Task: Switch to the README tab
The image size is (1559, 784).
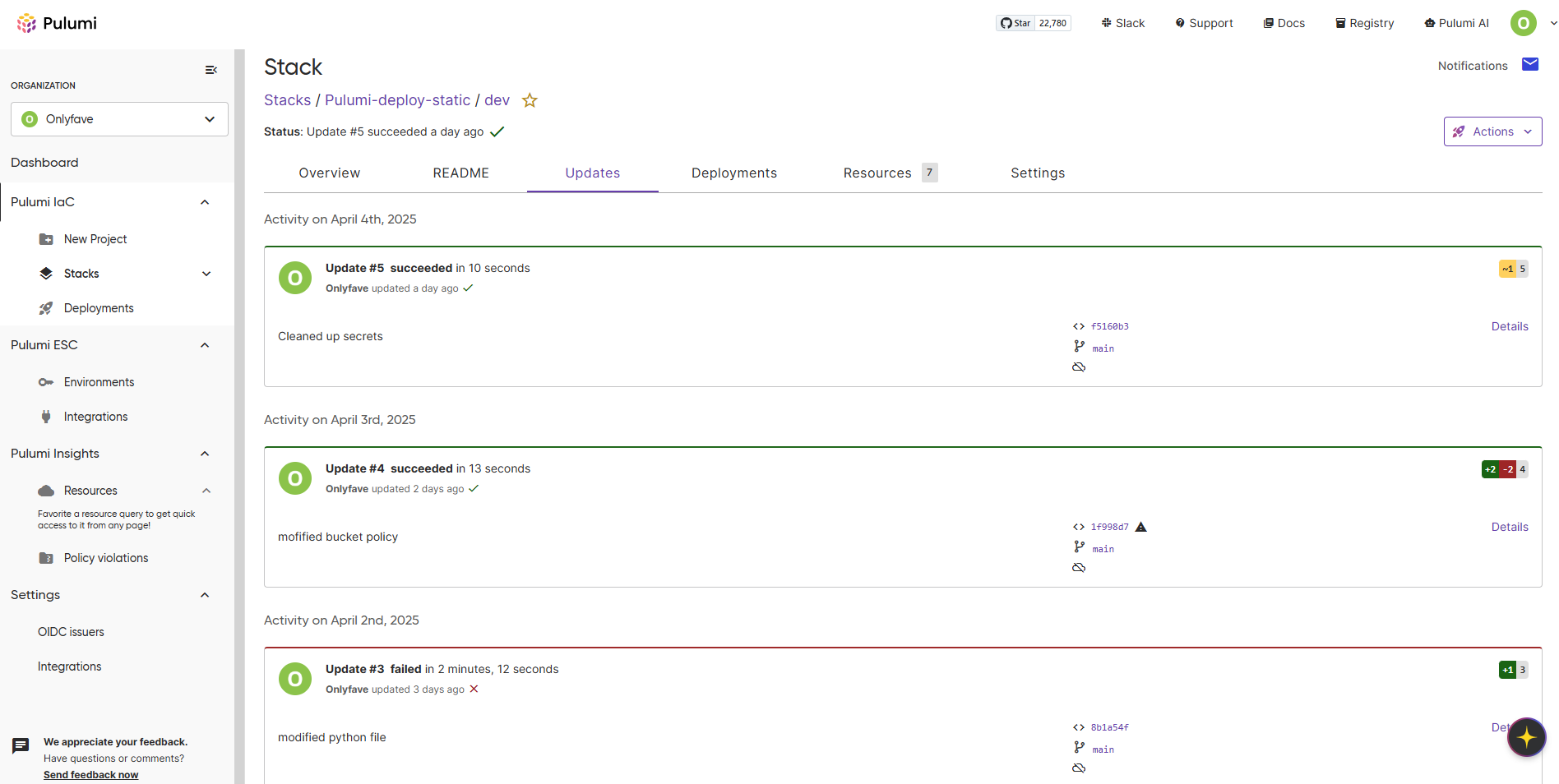Action: pyautogui.click(x=461, y=173)
